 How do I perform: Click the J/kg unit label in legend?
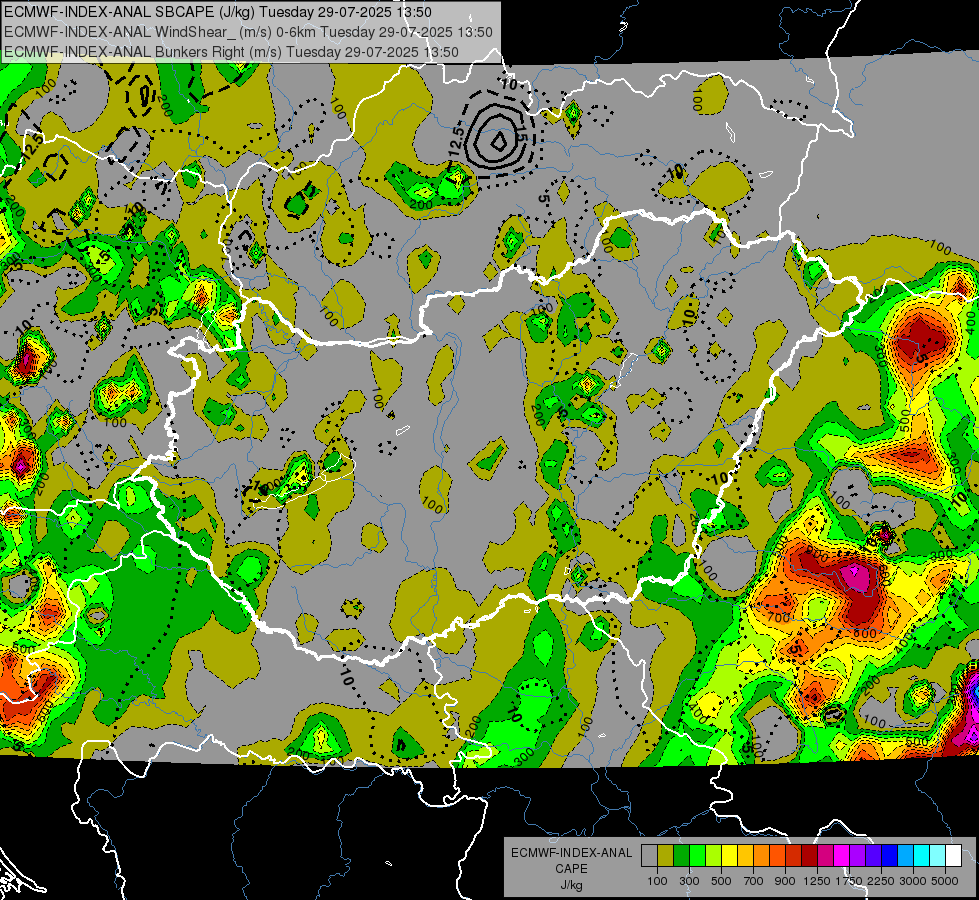click(x=571, y=884)
